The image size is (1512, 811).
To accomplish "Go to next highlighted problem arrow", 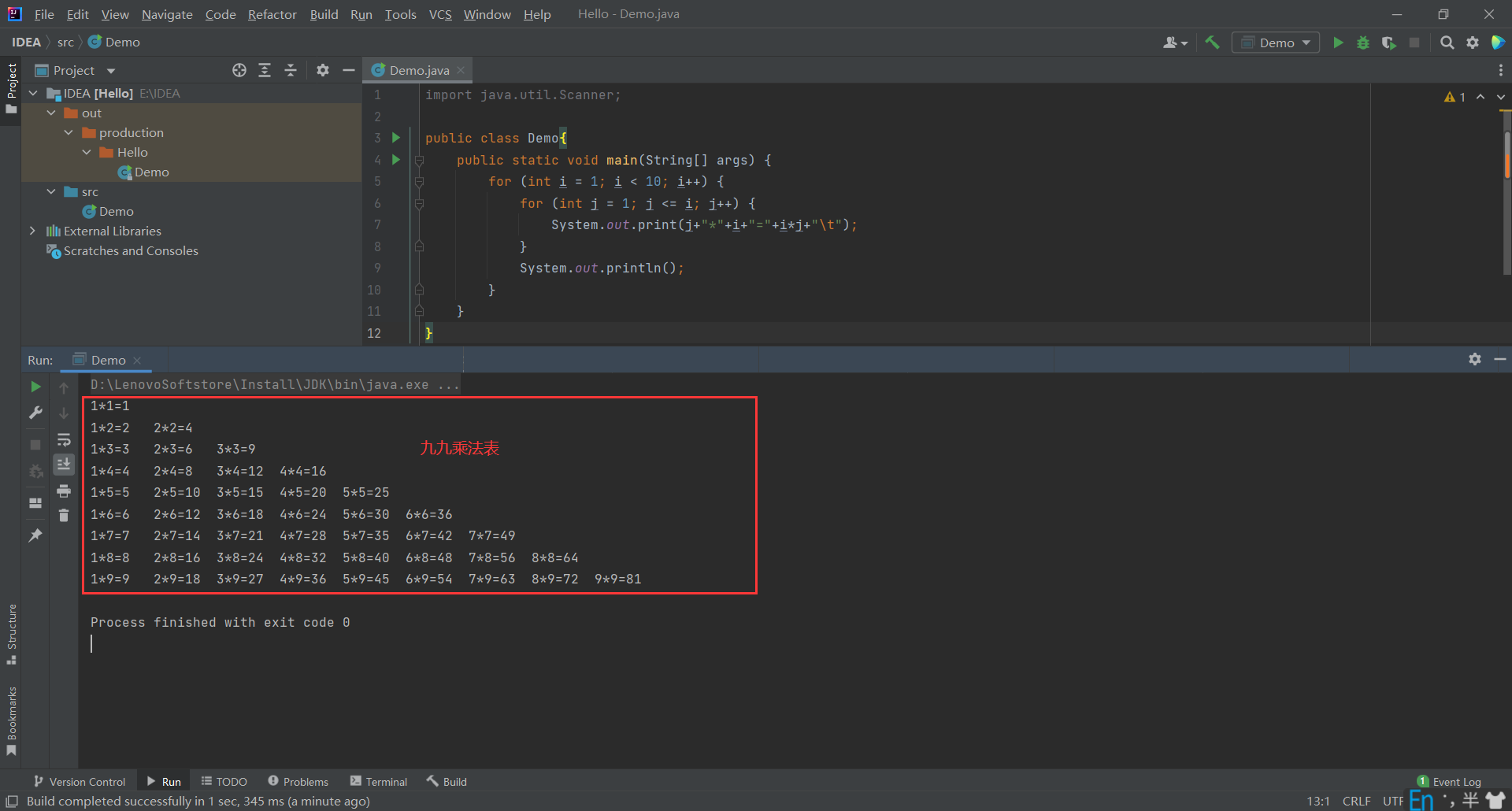I will 1501,97.
